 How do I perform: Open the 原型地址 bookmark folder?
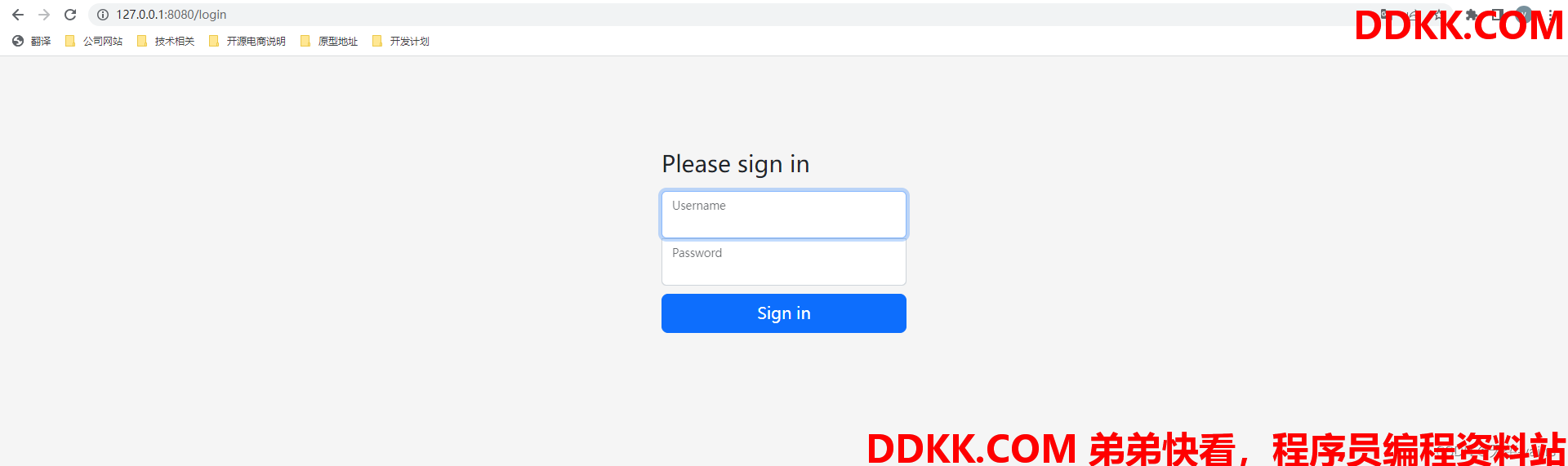328,41
